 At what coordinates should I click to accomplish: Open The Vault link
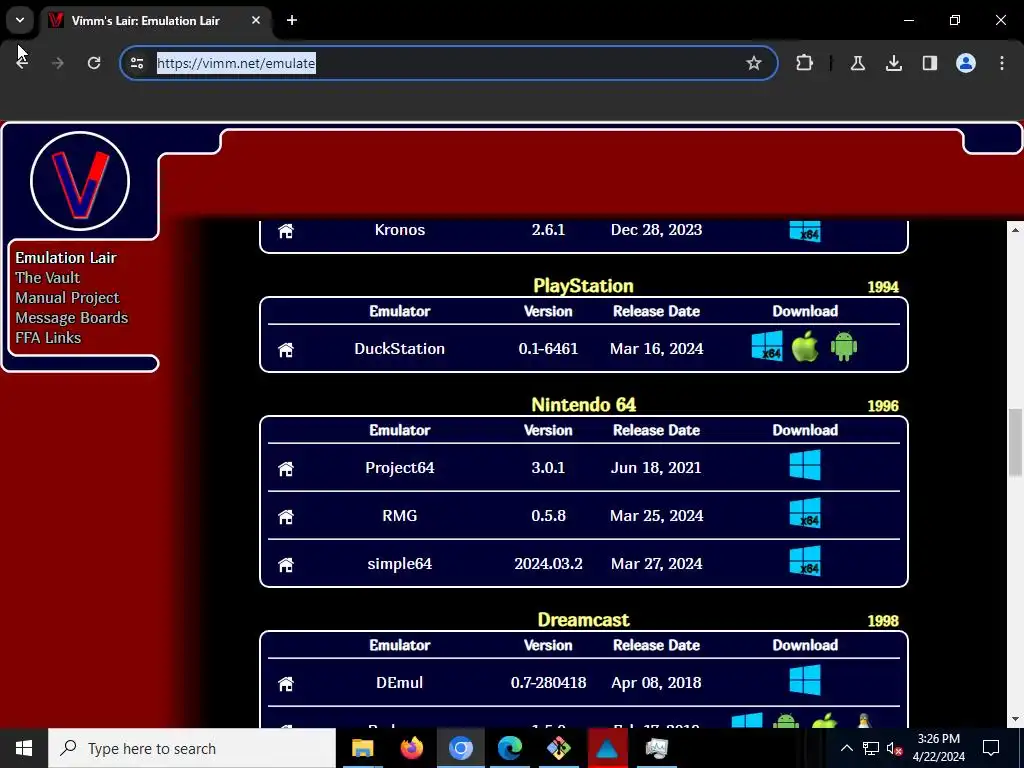click(x=48, y=278)
